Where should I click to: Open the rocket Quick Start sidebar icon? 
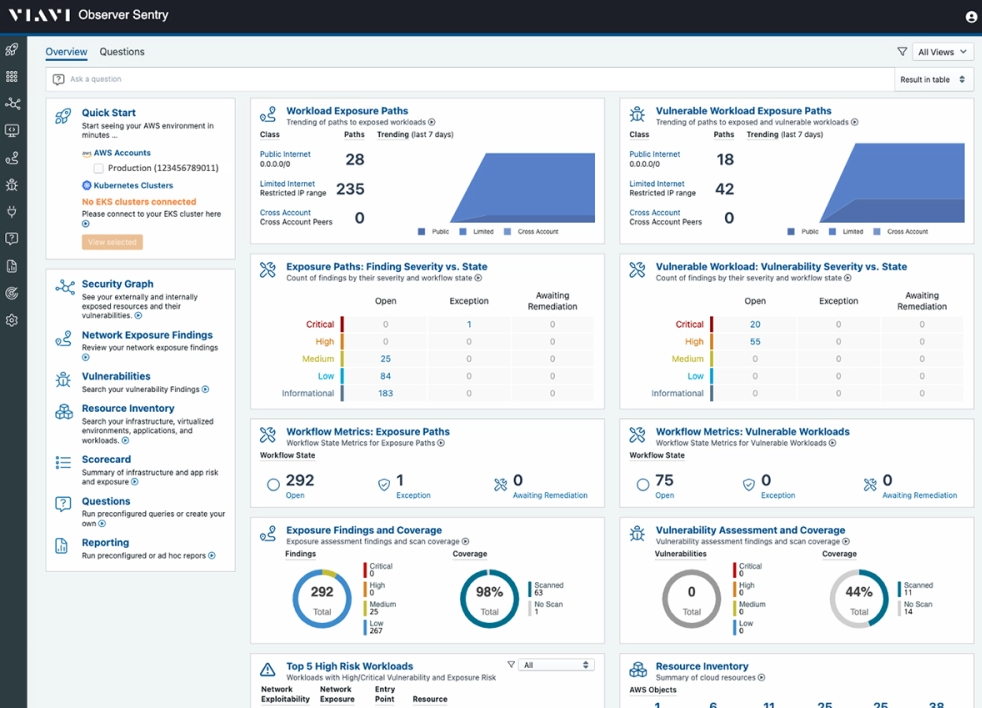12,49
